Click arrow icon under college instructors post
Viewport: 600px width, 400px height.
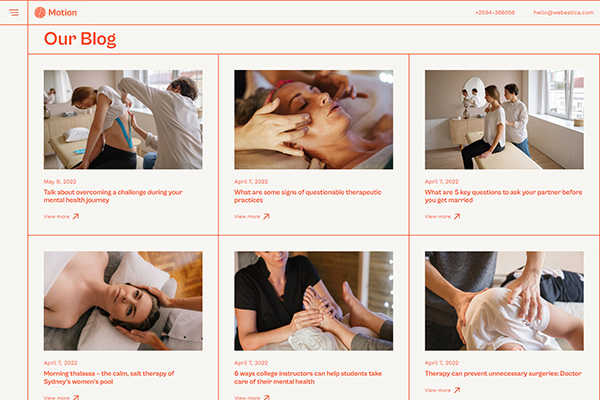pos(266,398)
